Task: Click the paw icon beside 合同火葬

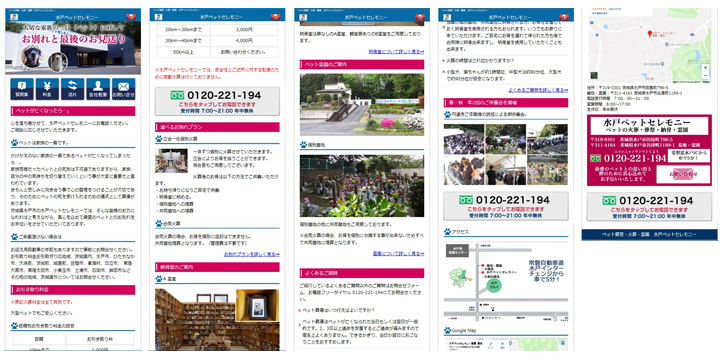Action: (159, 224)
